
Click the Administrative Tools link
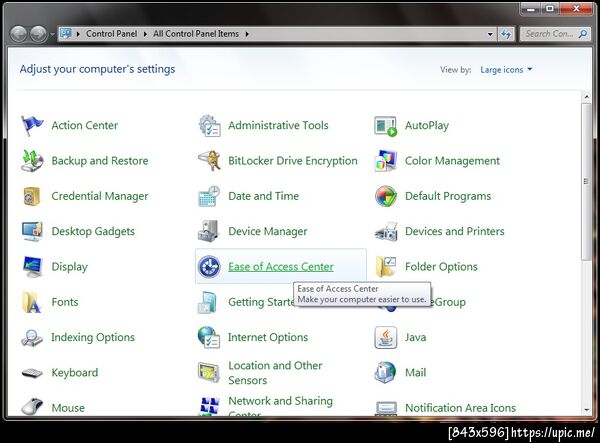click(x=278, y=125)
